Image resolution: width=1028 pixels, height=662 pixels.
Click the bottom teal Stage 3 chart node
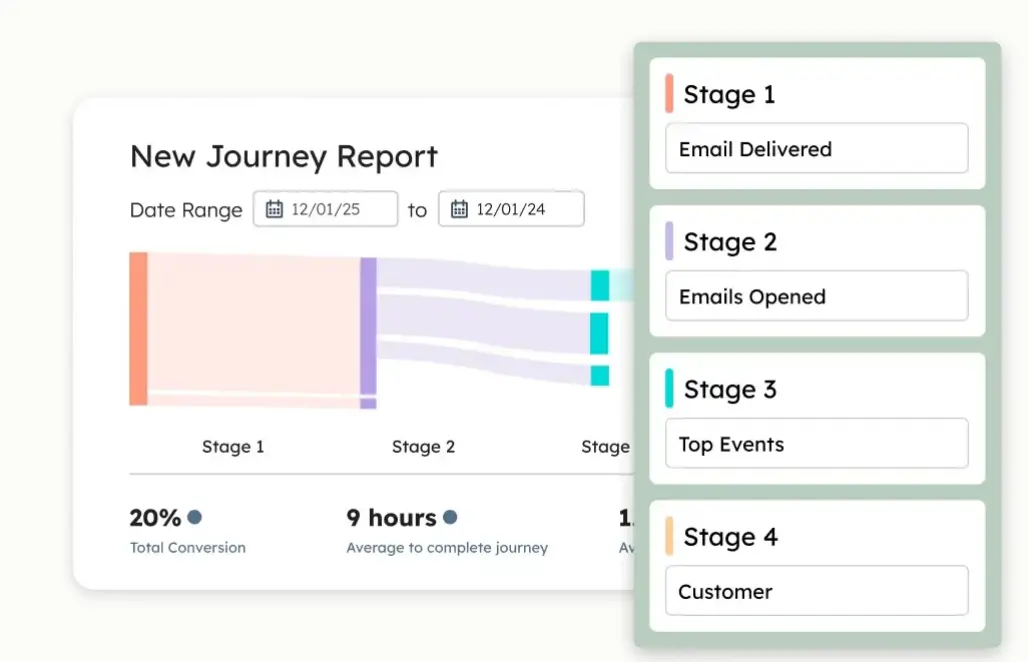tap(600, 376)
